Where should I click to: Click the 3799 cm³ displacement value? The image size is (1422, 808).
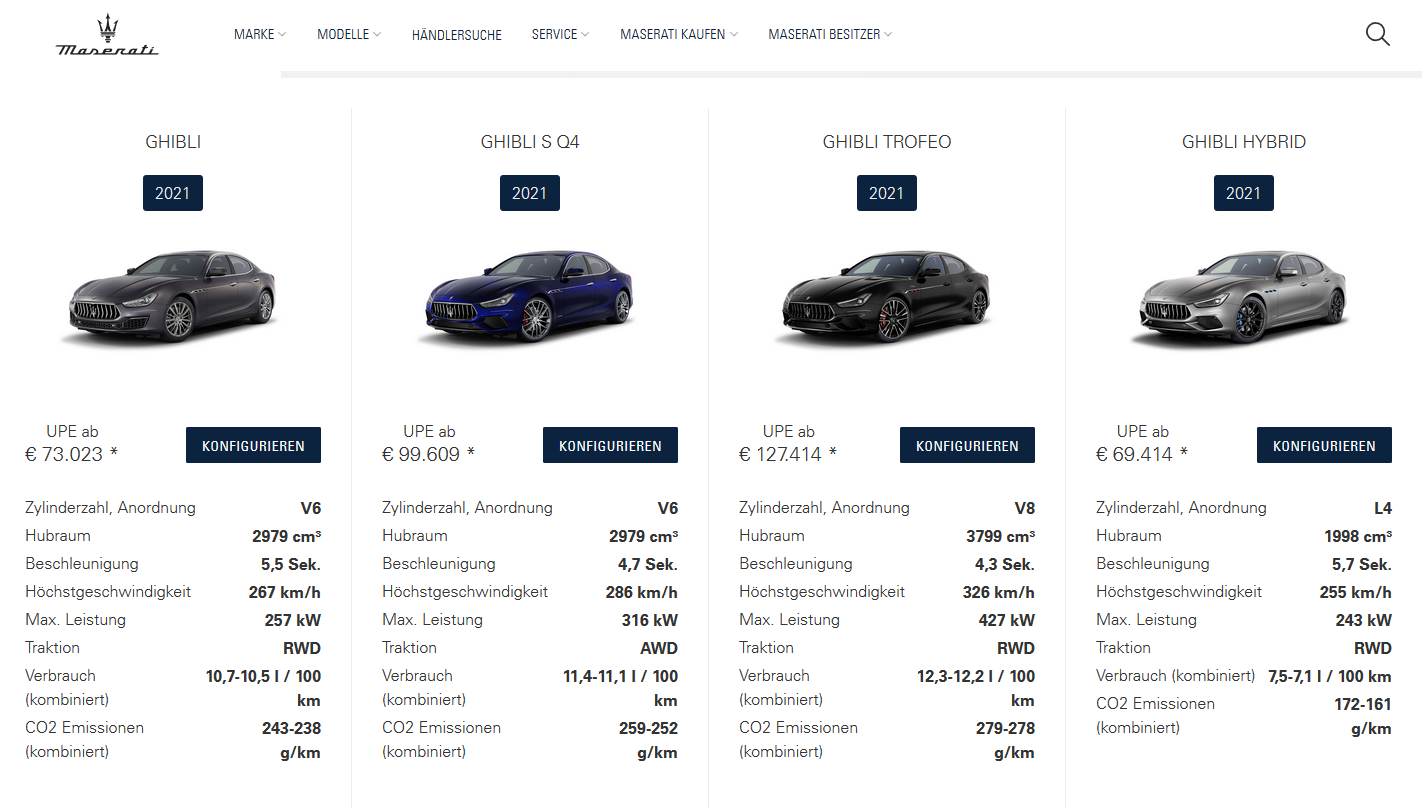tap(1000, 536)
